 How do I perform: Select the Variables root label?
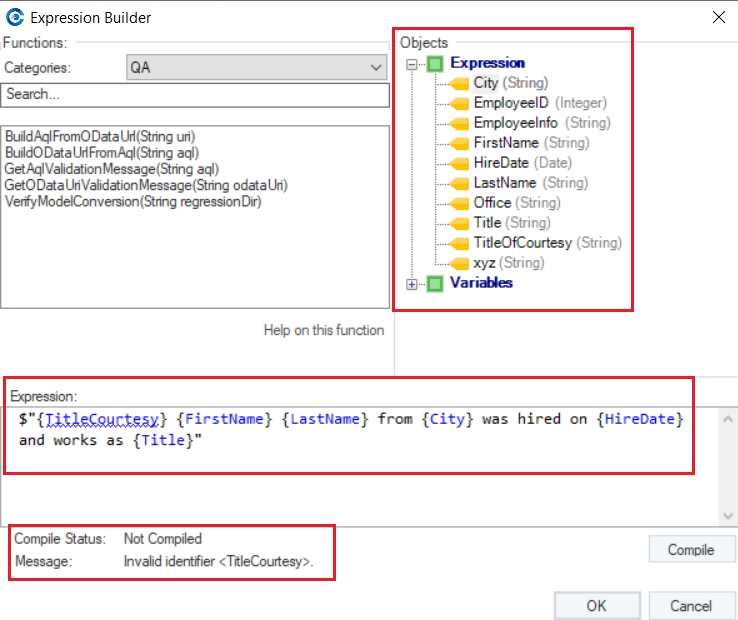tap(481, 282)
